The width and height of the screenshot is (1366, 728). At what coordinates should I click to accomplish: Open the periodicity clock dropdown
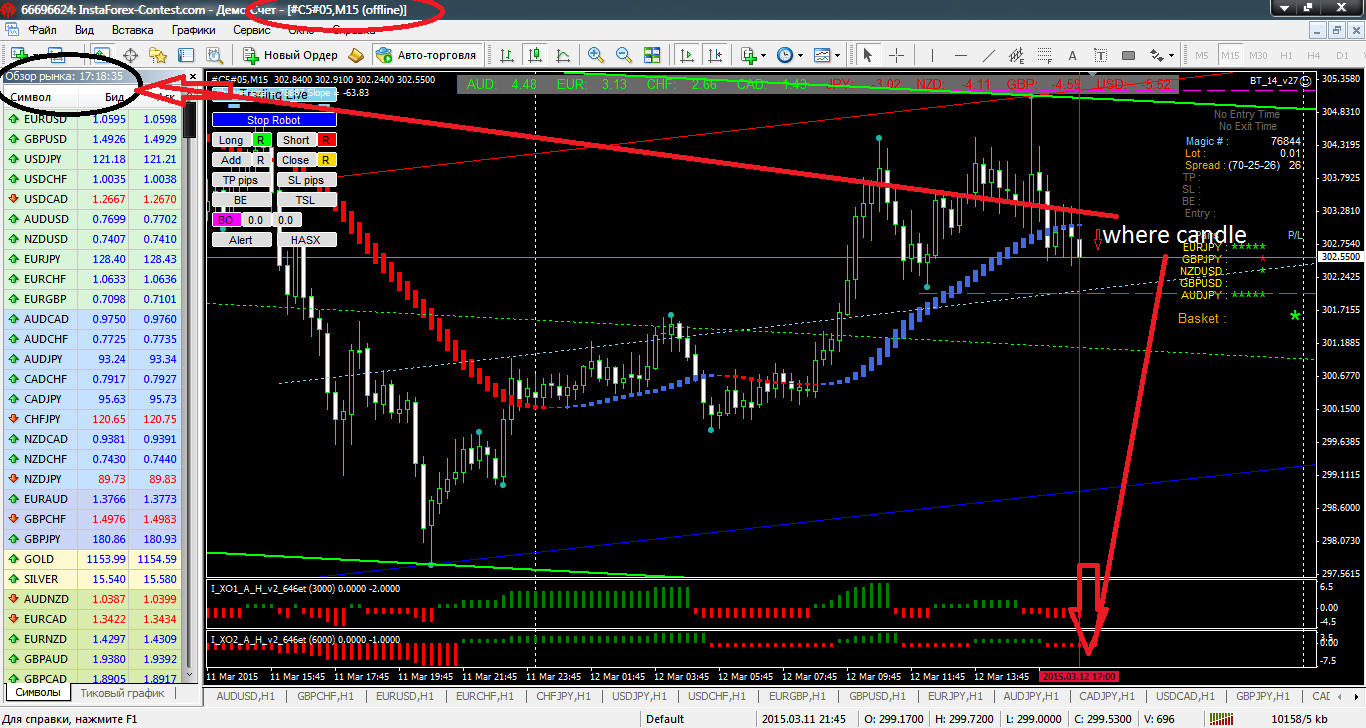coord(790,54)
